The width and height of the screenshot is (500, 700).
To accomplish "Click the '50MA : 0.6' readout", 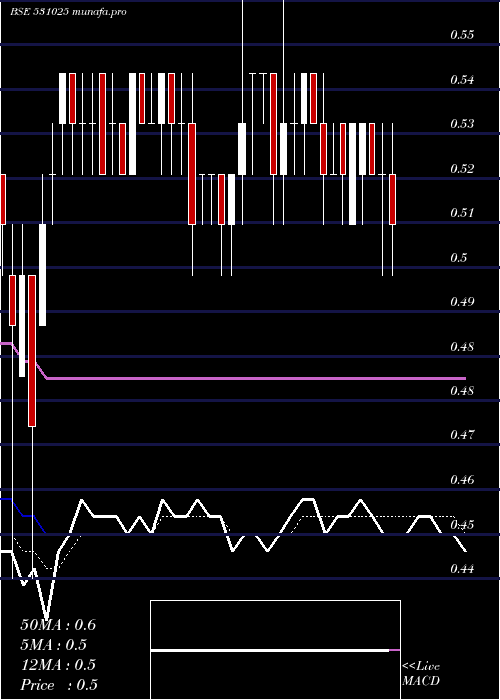I will [58, 625].
